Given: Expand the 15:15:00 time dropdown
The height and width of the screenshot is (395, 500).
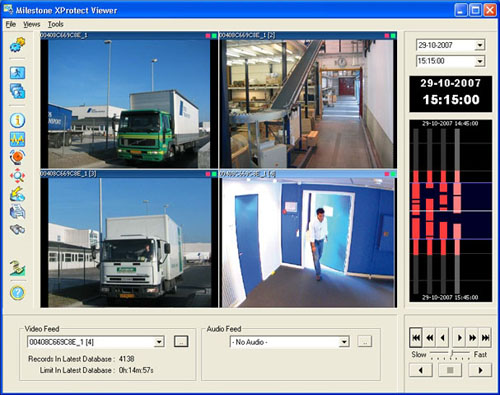Looking at the screenshot, I should point(480,61).
